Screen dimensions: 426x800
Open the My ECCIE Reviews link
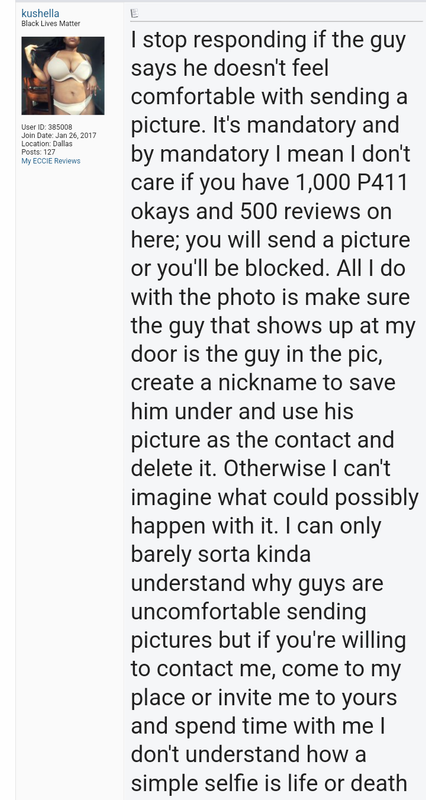(x=51, y=161)
